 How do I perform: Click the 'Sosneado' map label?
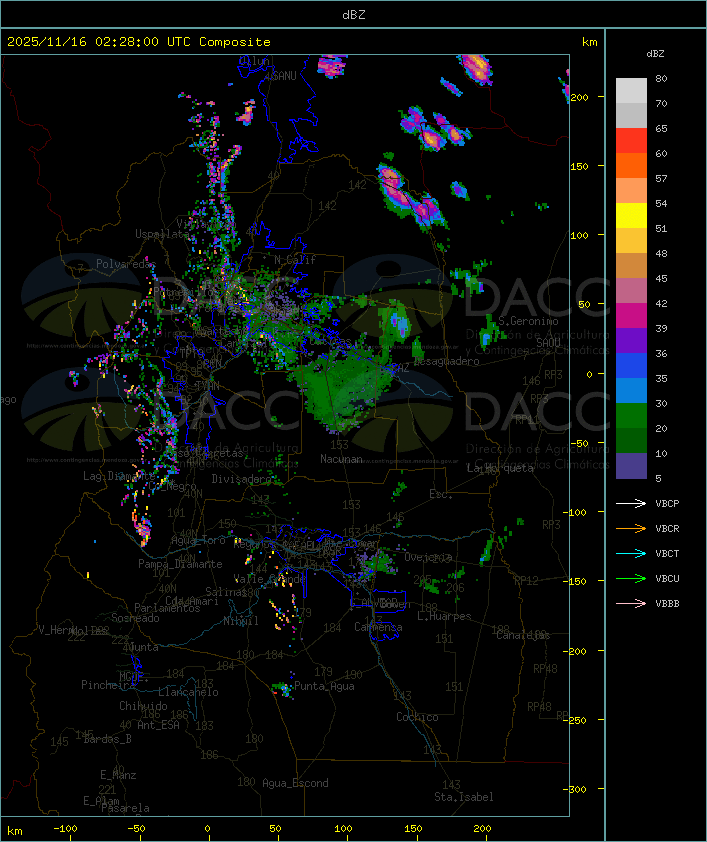pos(135,618)
